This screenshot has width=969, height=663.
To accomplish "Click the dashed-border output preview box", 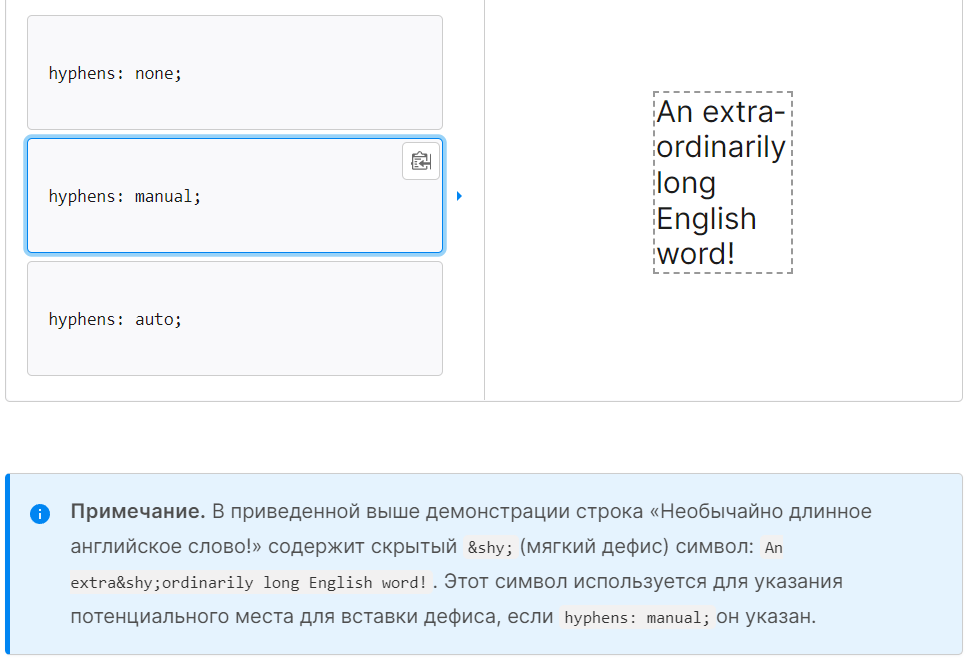I will [x=722, y=183].
